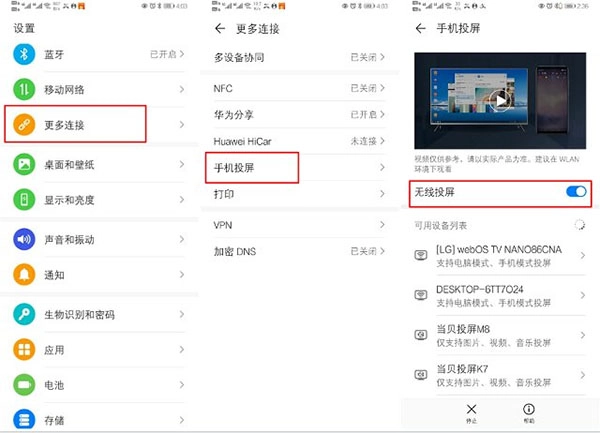The image size is (600, 433).
Task: Play the screen projection demo video
Action: (501, 100)
